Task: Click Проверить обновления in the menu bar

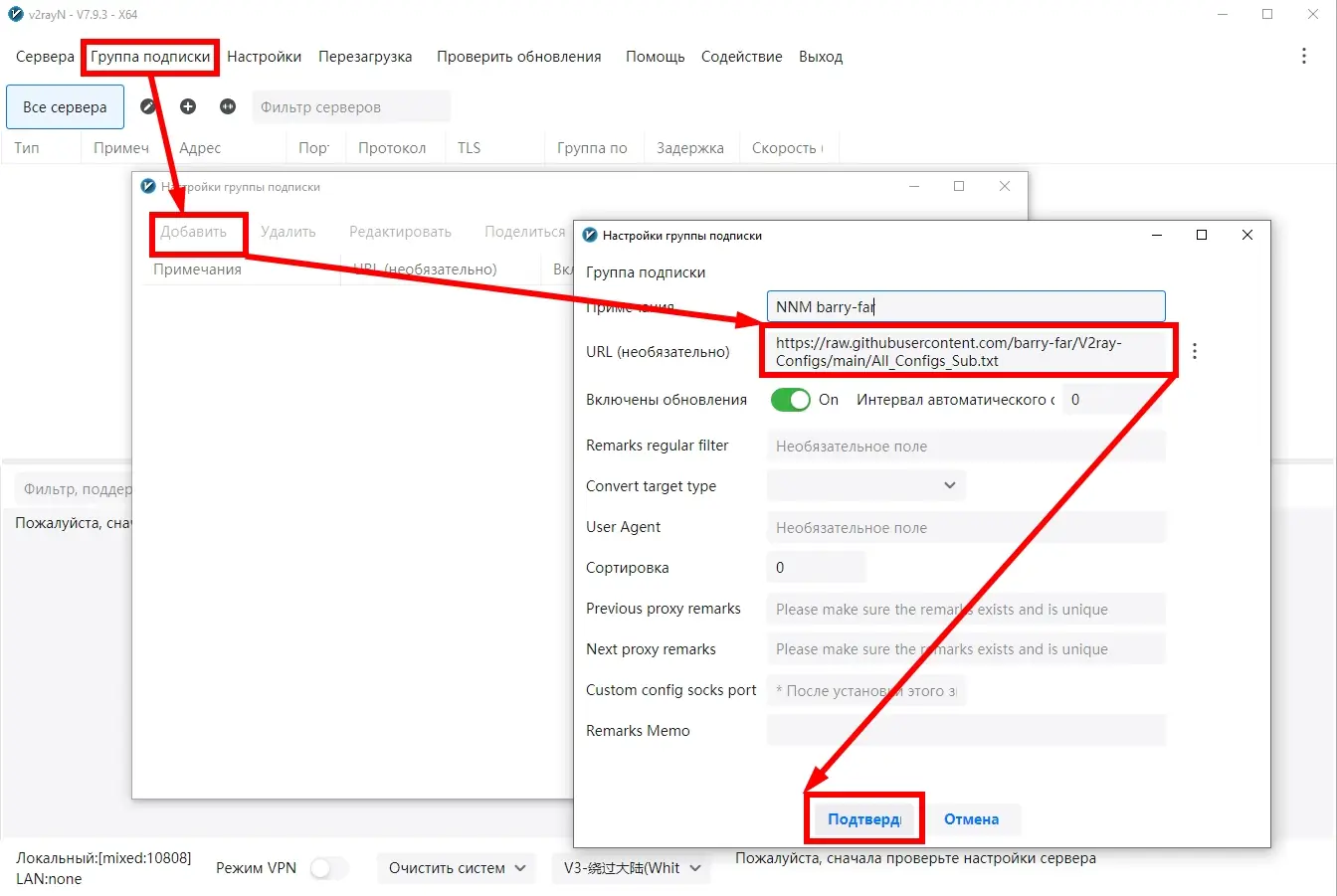Action: click(x=519, y=57)
